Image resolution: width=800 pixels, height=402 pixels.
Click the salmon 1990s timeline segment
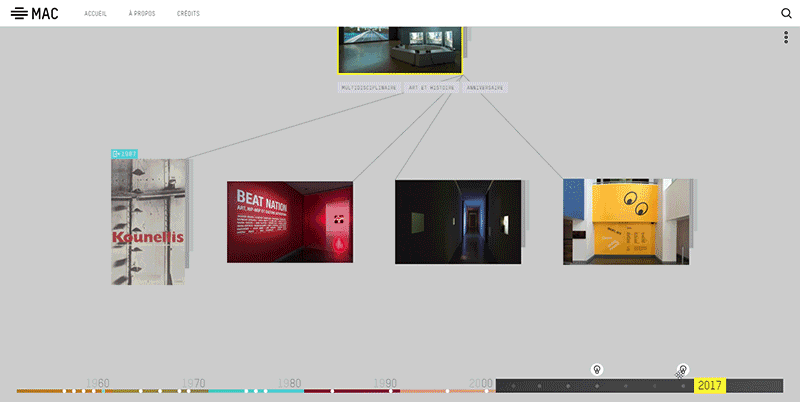point(448,391)
